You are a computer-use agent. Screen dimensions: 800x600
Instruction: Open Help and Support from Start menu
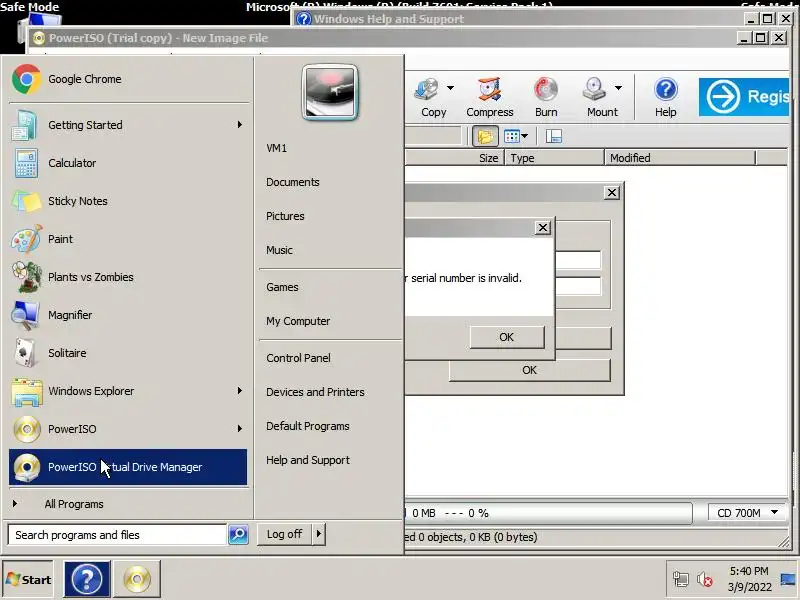(x=308, y=460)
